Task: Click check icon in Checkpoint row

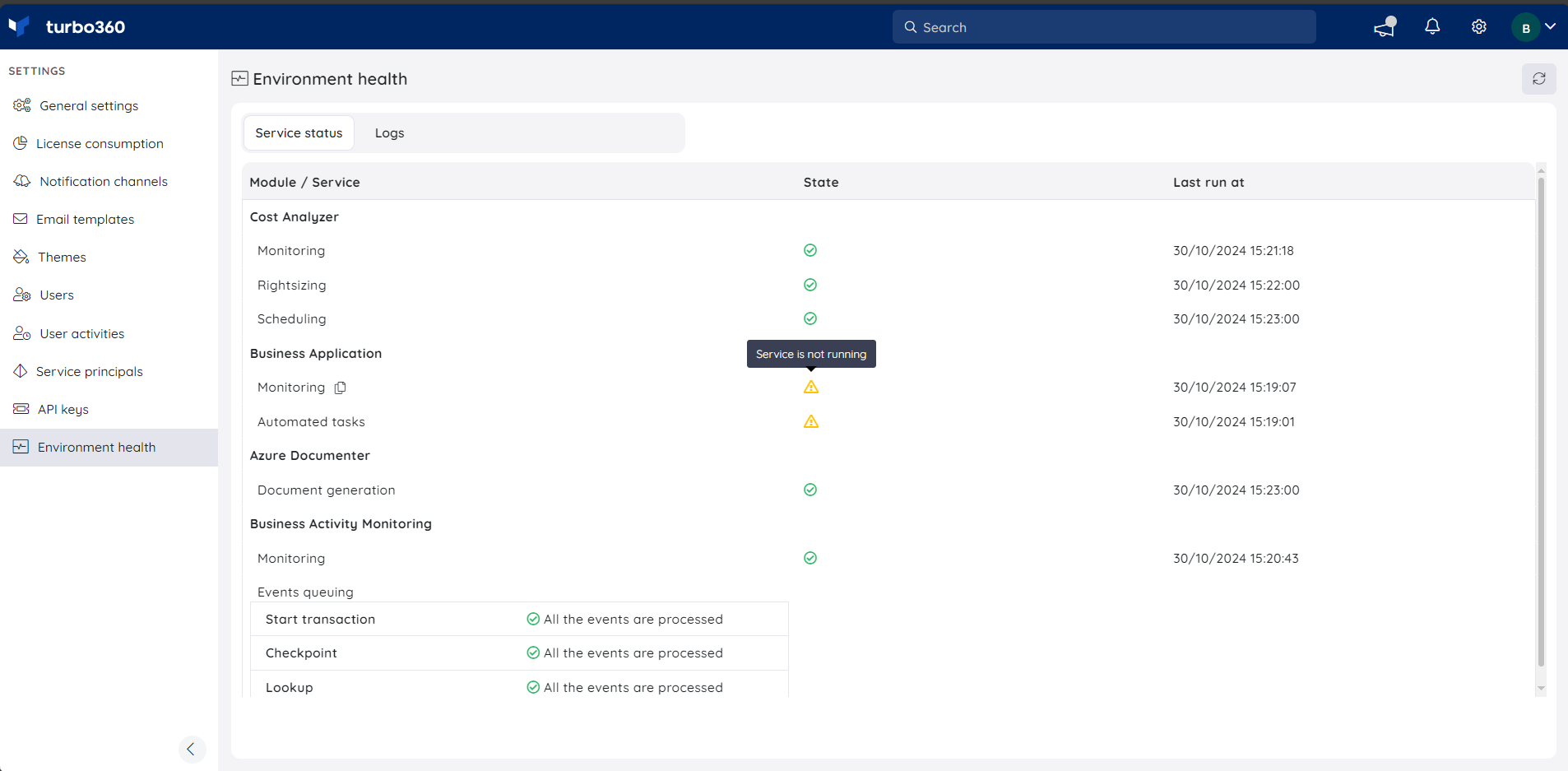Action: tap(533, 653)
